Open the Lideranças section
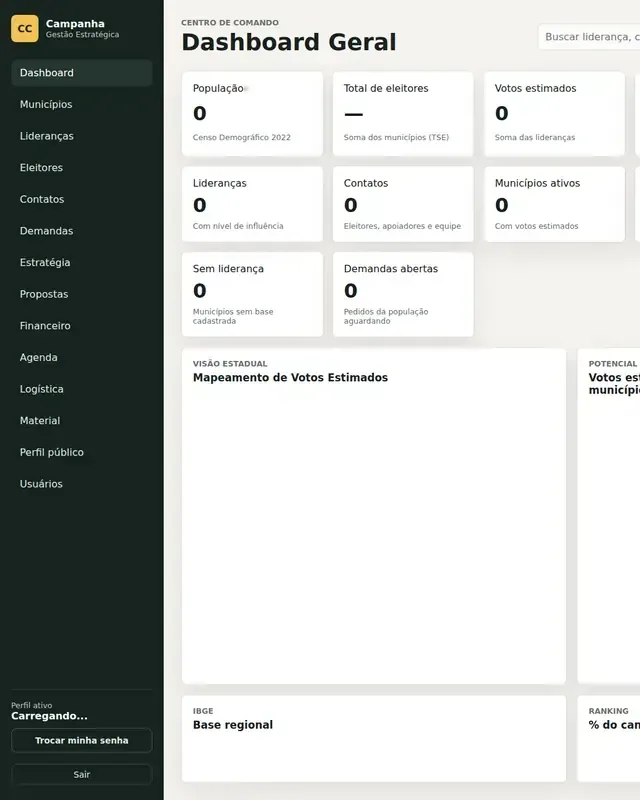This screenshot has width=640, height=800. 82,136
